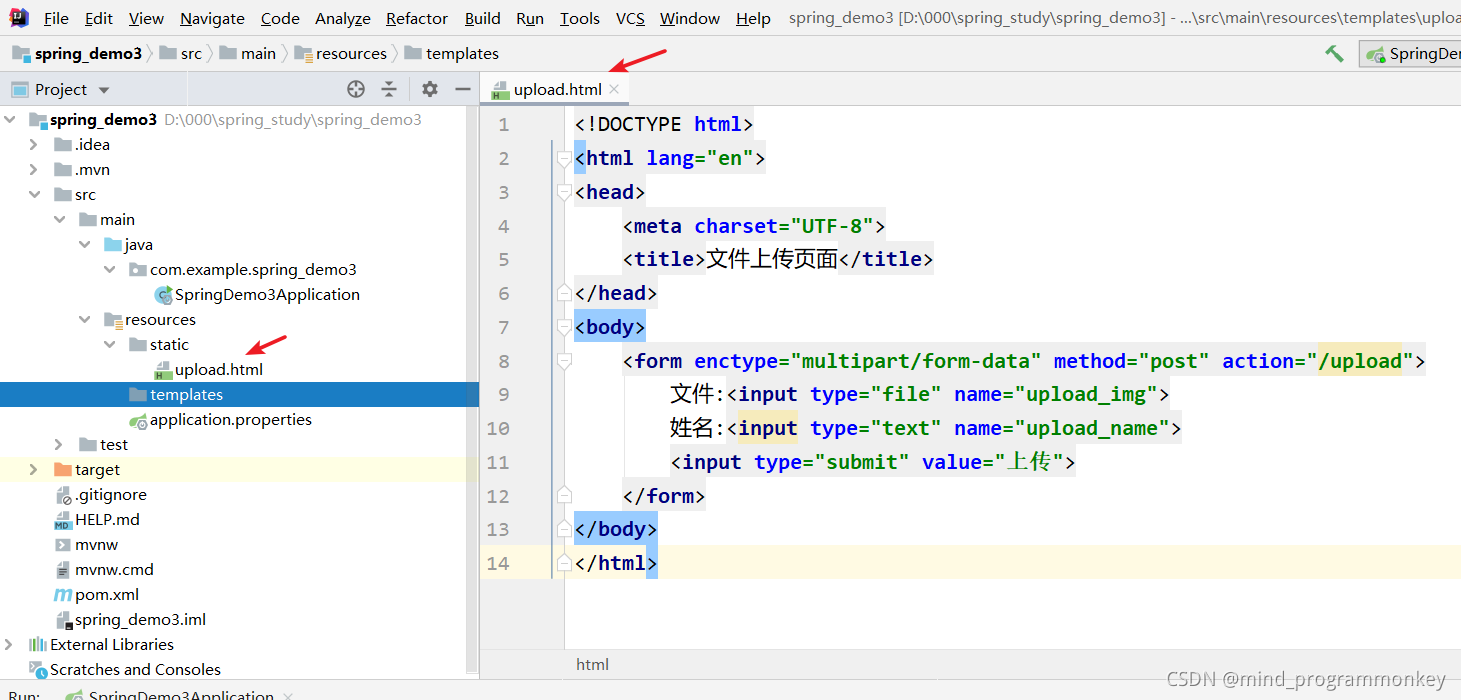Open the Refactor menu
1461x700 pixels.
417,18
